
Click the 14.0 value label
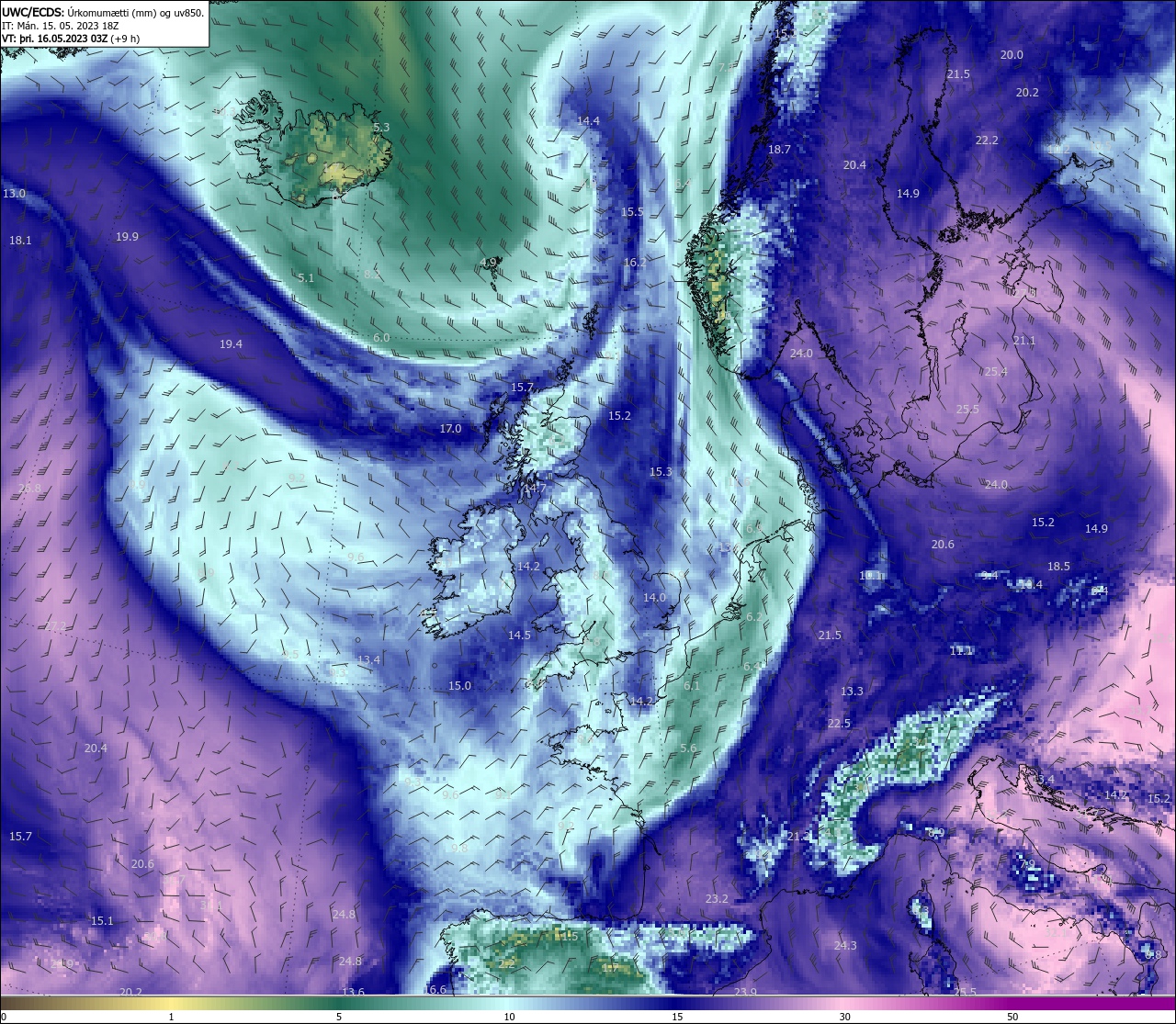654,597
